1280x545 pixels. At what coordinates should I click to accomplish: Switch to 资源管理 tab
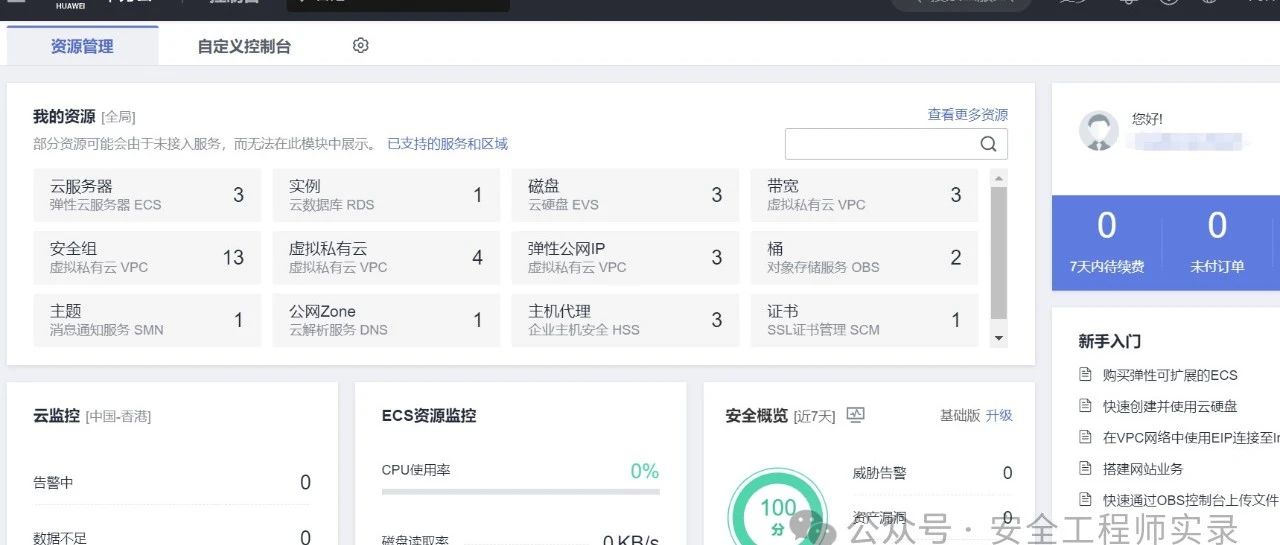82,46
